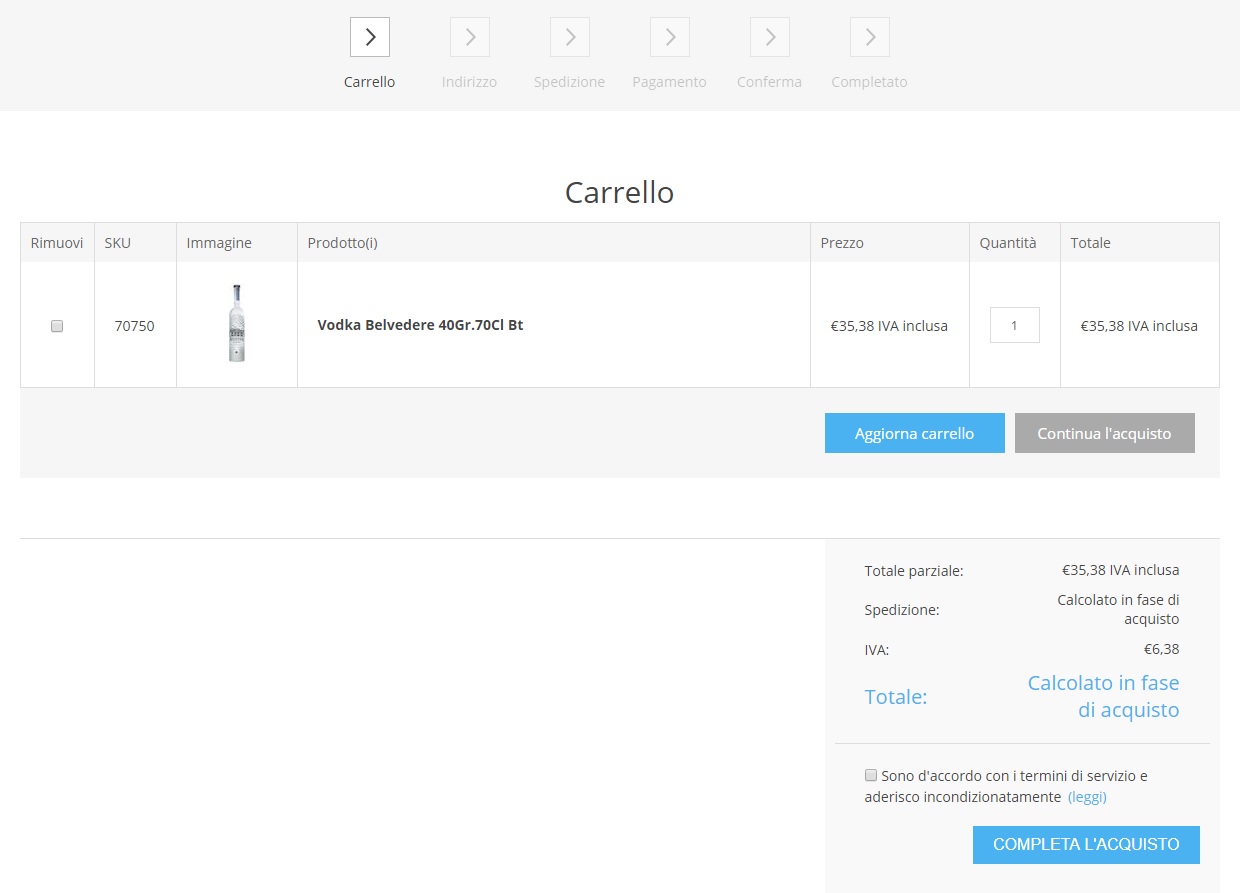Viewport: 1240px width, 893px height.
Task: Click the Indirizzo step arrow icon
Action: pyautogui.click(x=470, y=37)
